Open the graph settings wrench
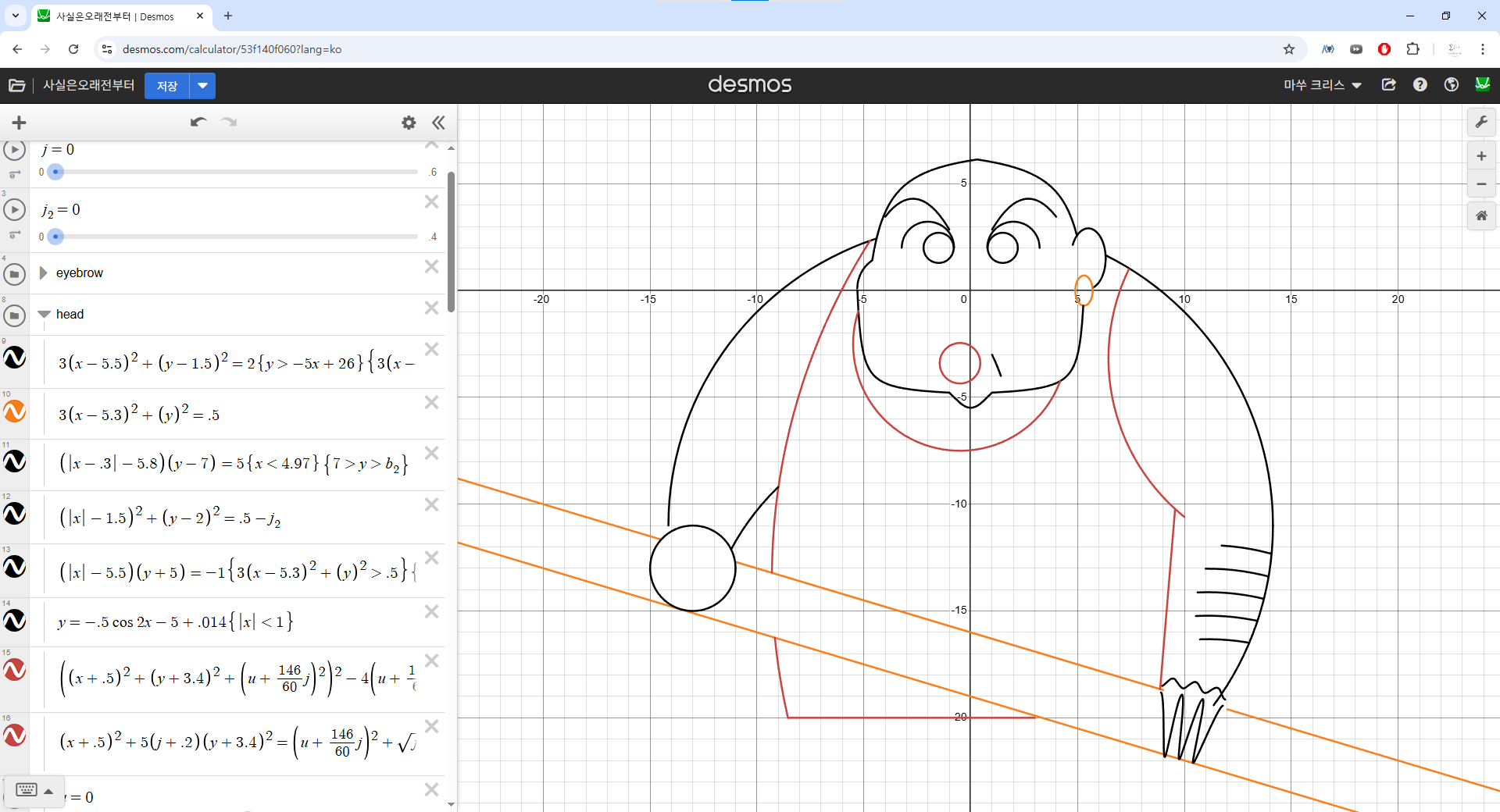1500x812 pixels. pos(1481,123)
